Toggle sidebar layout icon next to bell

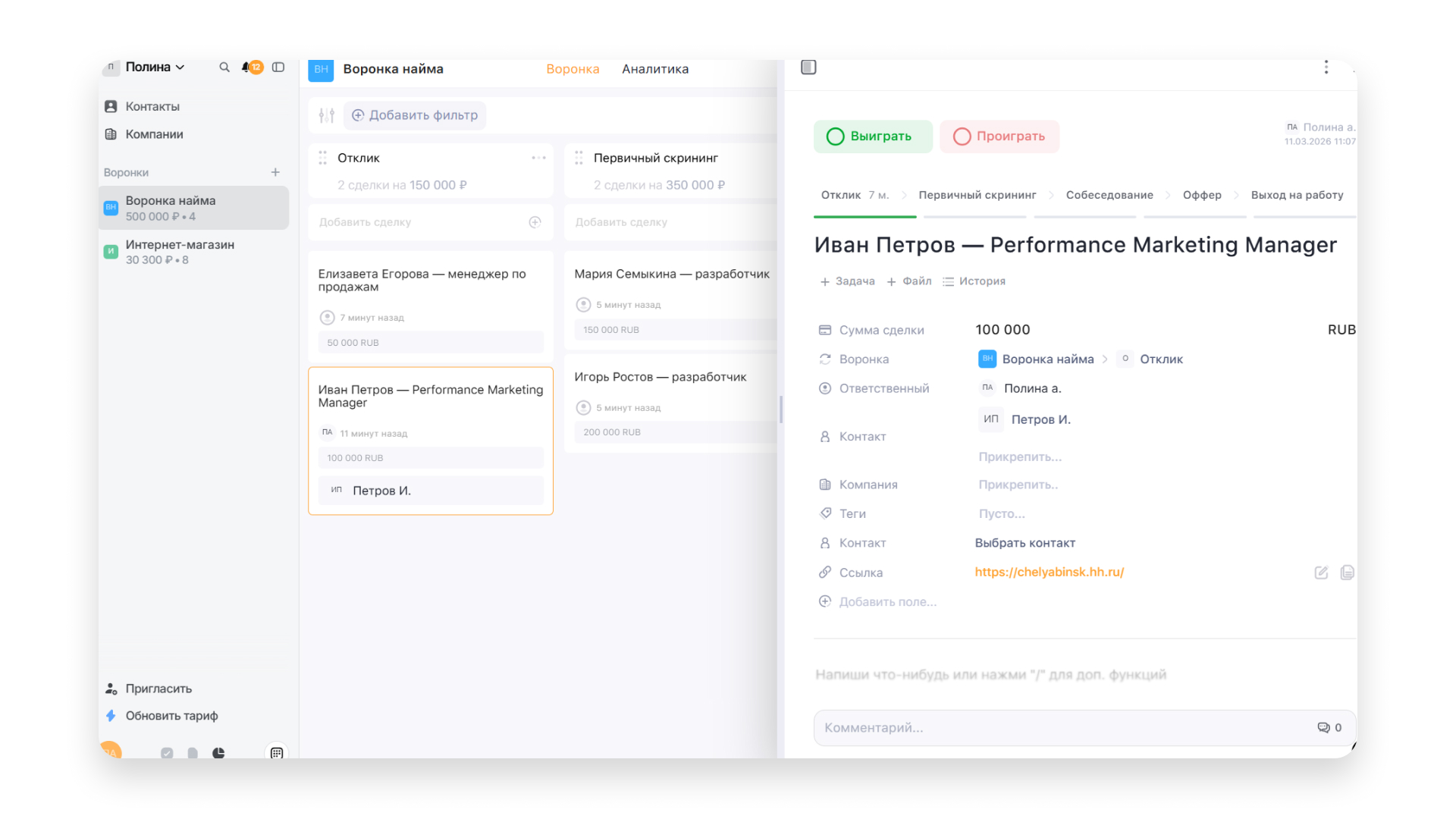[x=278, y=67]
